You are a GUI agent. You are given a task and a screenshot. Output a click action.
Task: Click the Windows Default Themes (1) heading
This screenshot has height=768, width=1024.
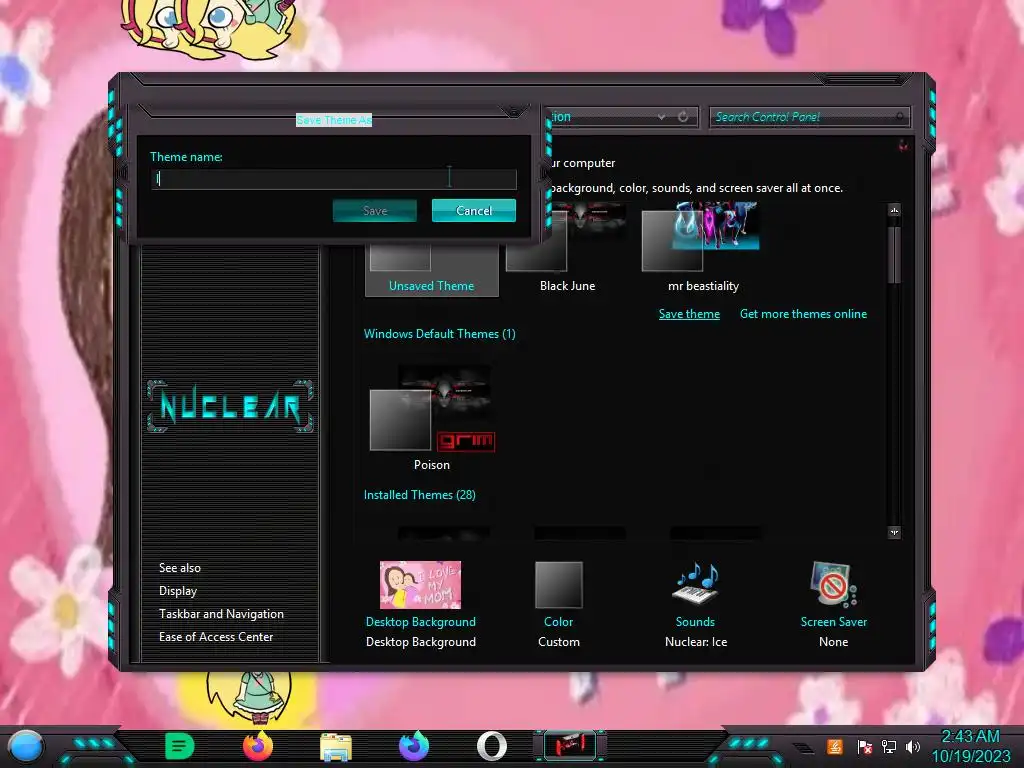[440, 334]
